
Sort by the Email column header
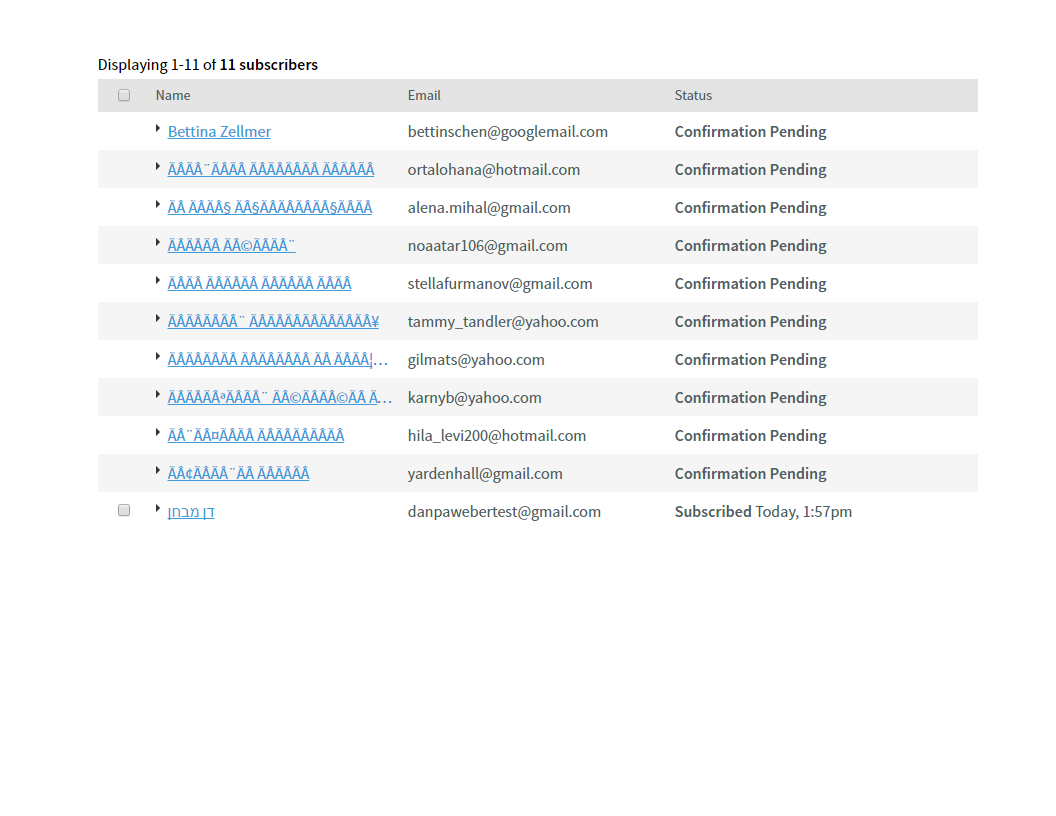(424, 95)
